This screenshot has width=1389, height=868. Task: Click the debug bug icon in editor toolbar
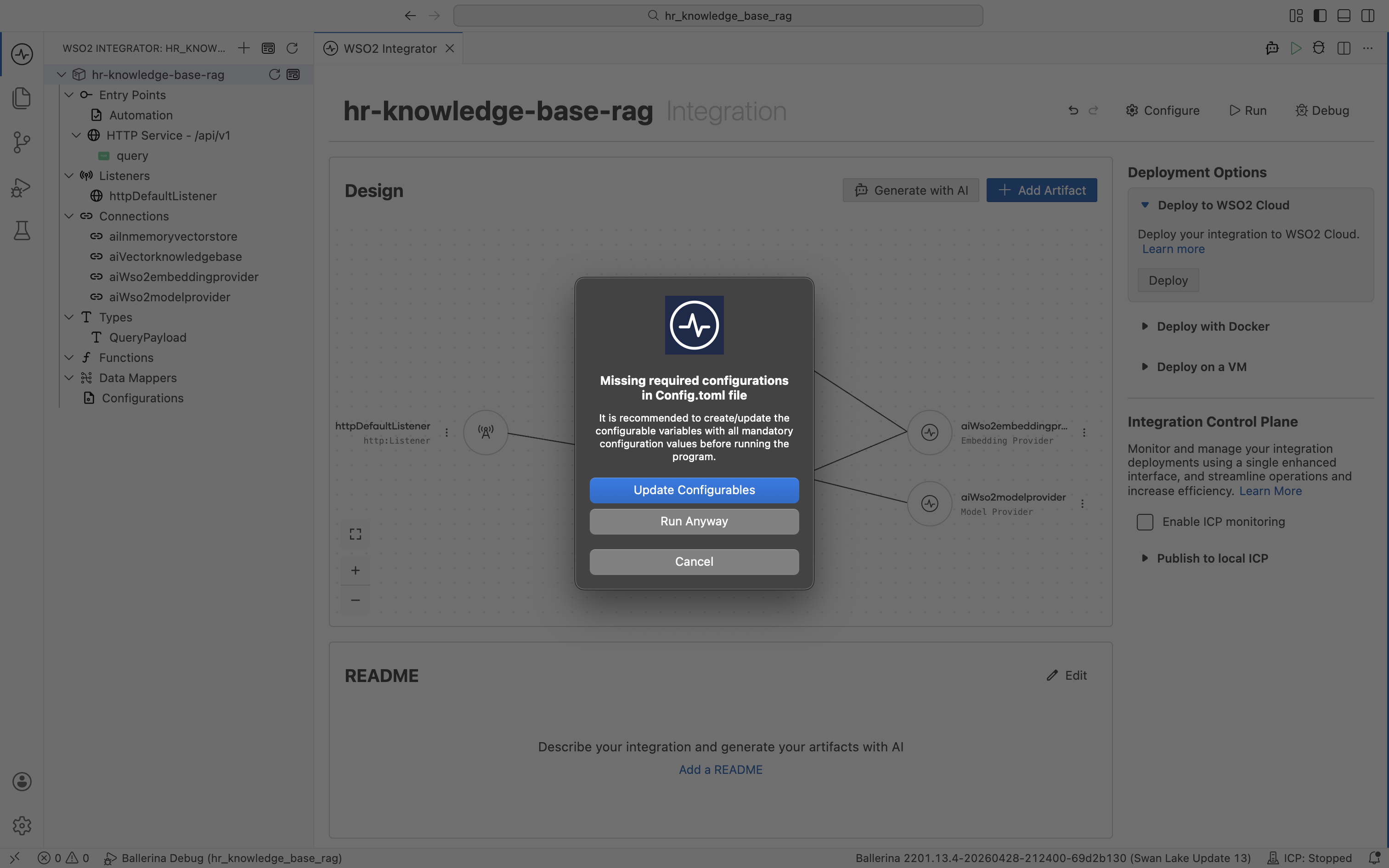(x=1319, y=48)
